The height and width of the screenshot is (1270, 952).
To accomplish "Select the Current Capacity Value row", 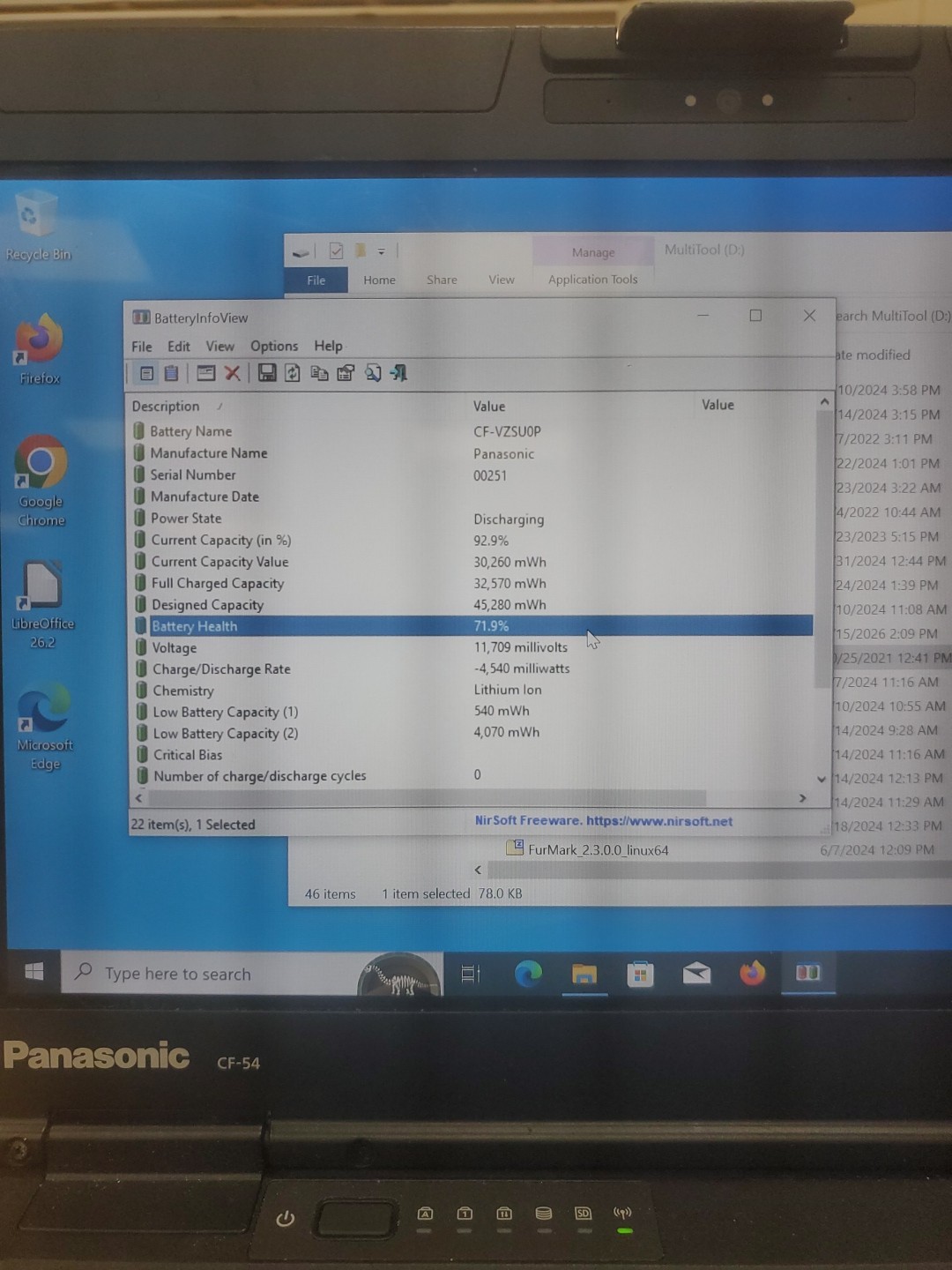I will (472, 562).
